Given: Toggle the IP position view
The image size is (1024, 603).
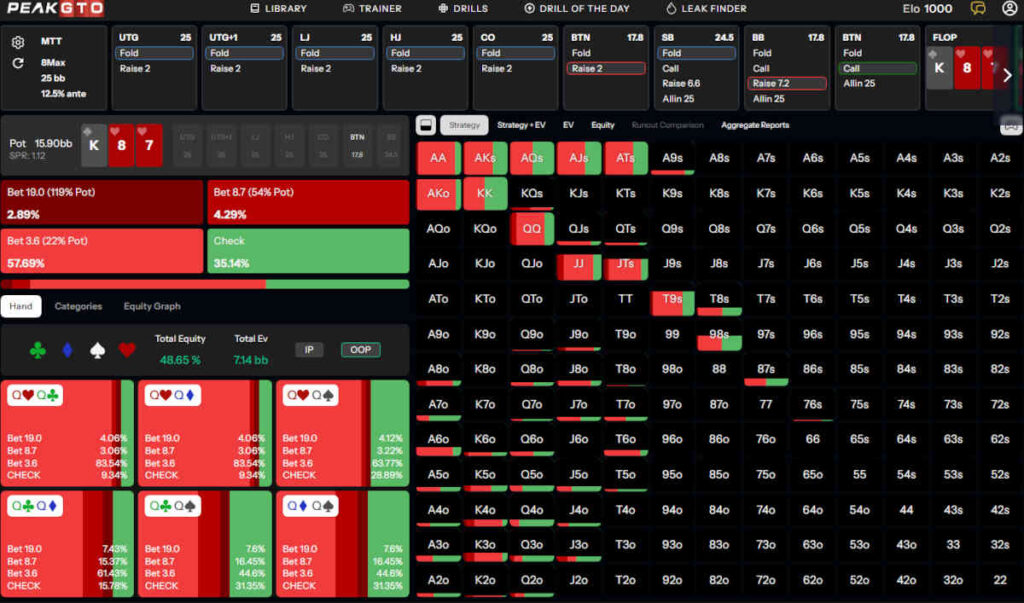Looking at the screenshot, I should [x=309, y=350].
